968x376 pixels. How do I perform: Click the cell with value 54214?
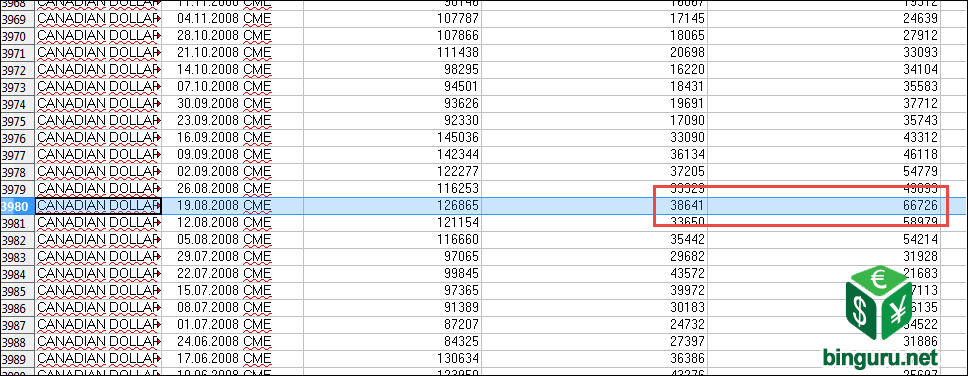click(x=824, y=240)
